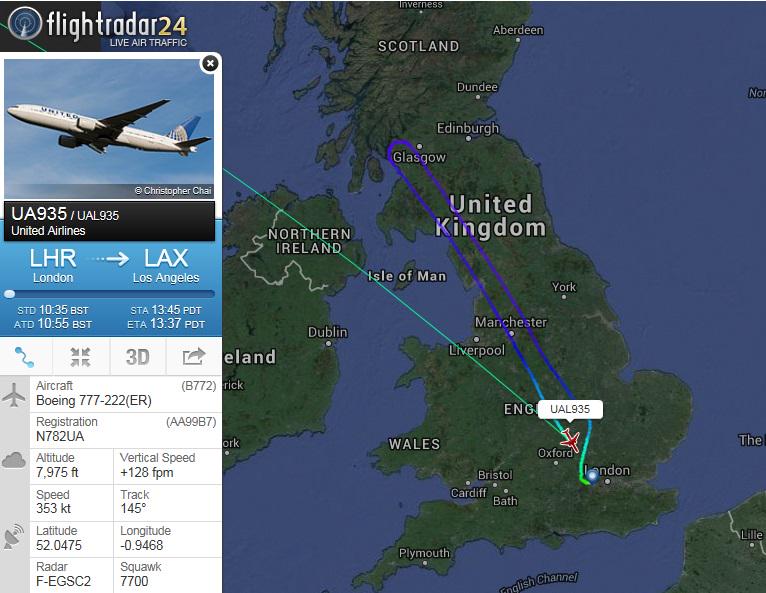Open the share flight icon
Viewport: 766px width, 593px height.
(x=194, y=357)
